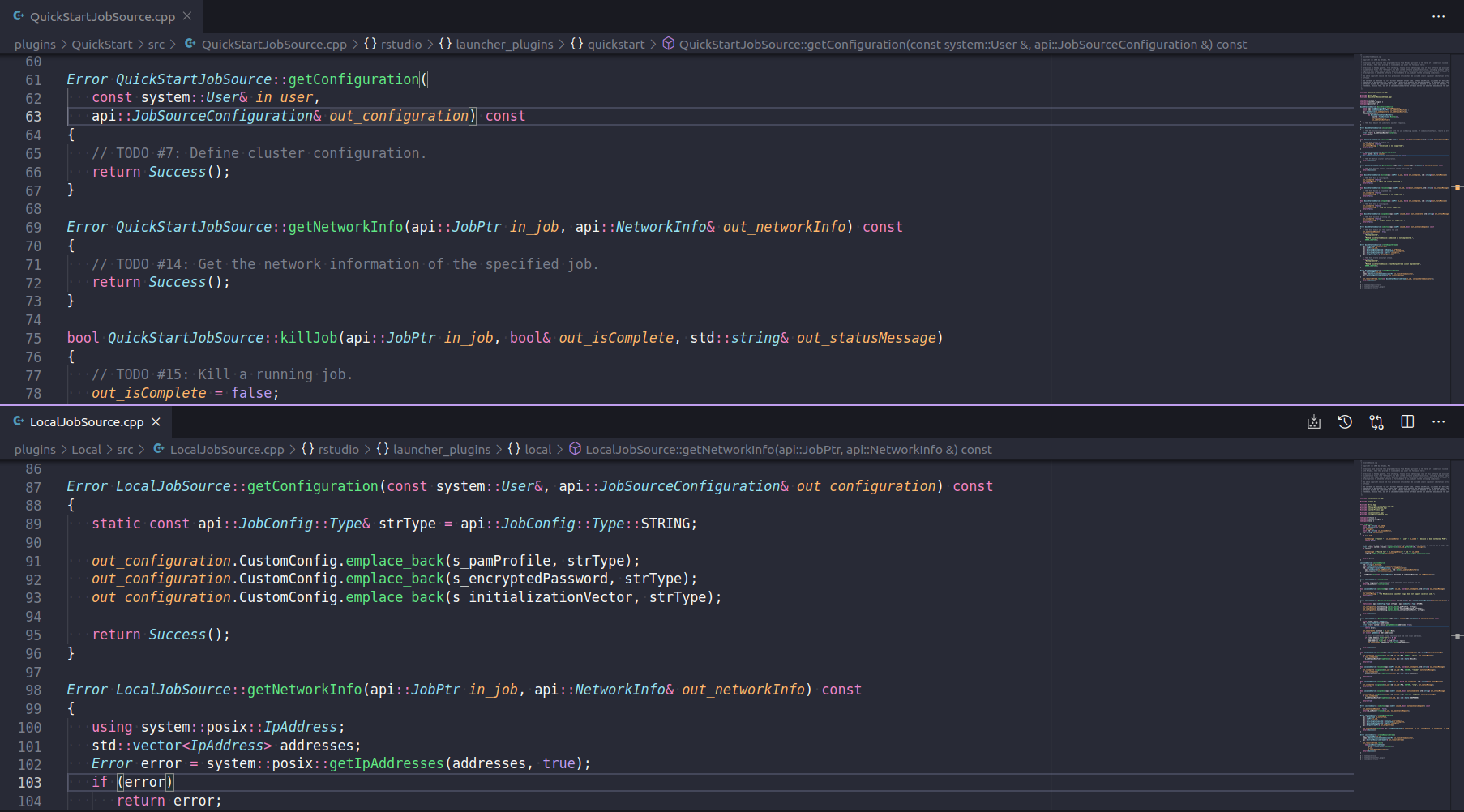Open the local history (timeline) clock icon
1464x812 pixels.
(1345, 421)
